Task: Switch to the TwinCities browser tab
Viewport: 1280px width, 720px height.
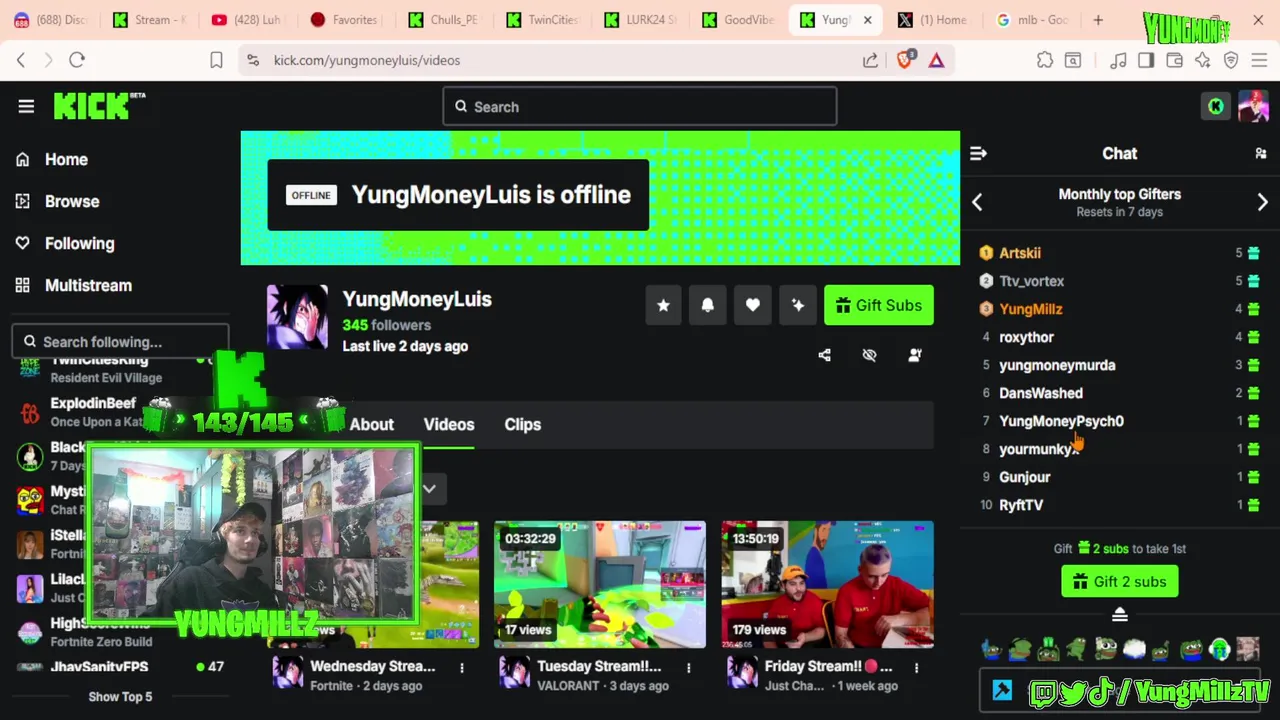Action: coord(541,20)
